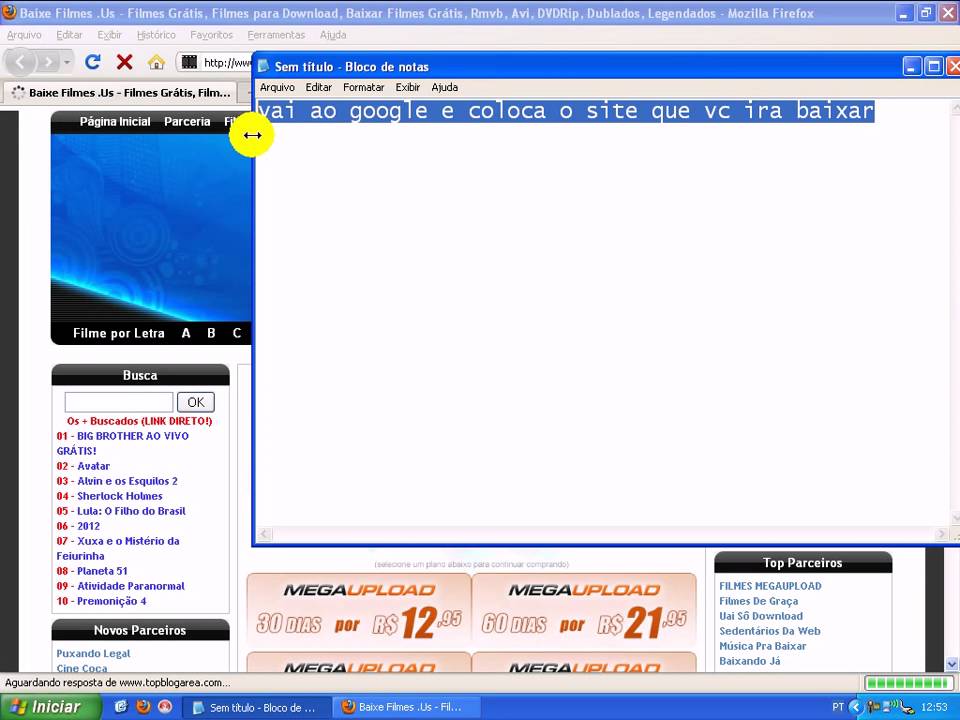This screenshot has height=720, width=960.
Task: Click the OK search button
Action: [x=196, y=402]
